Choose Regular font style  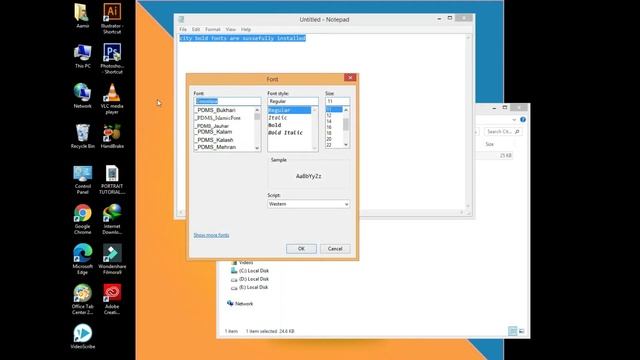pyautogui.click(x=289, y=110)
